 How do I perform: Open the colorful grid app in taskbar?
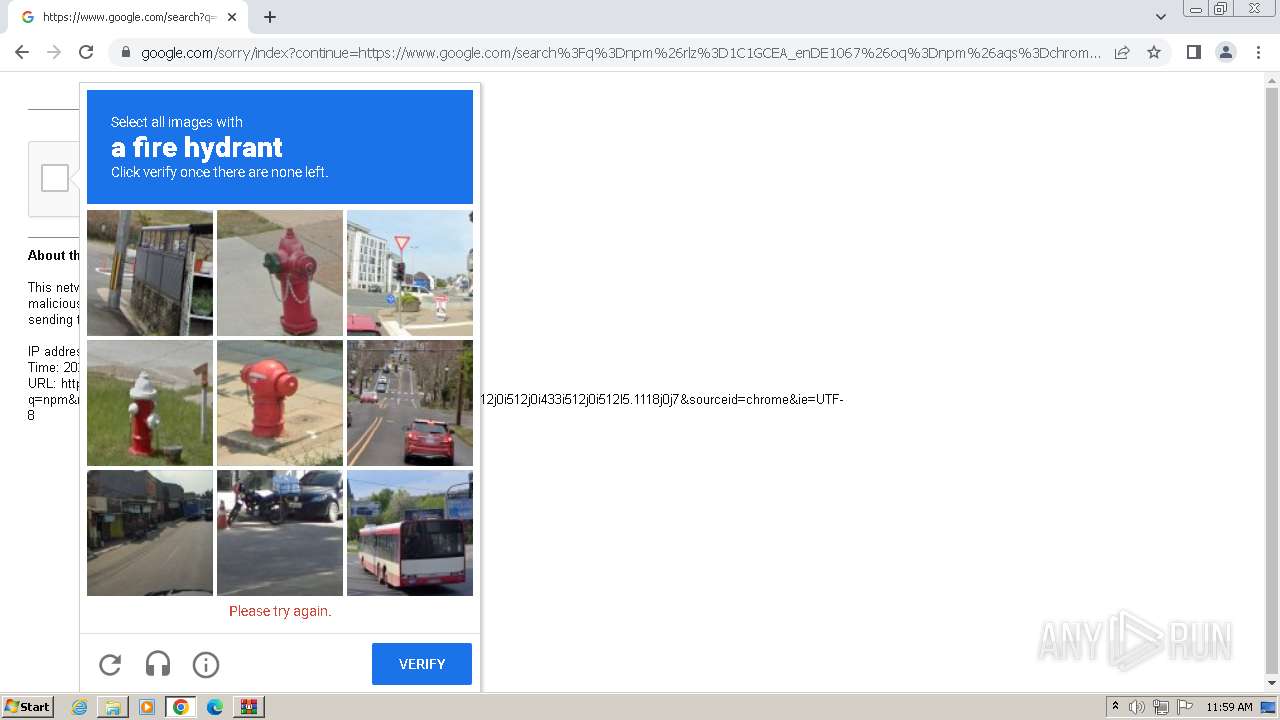pyautogui.click(x=249, y=707)
